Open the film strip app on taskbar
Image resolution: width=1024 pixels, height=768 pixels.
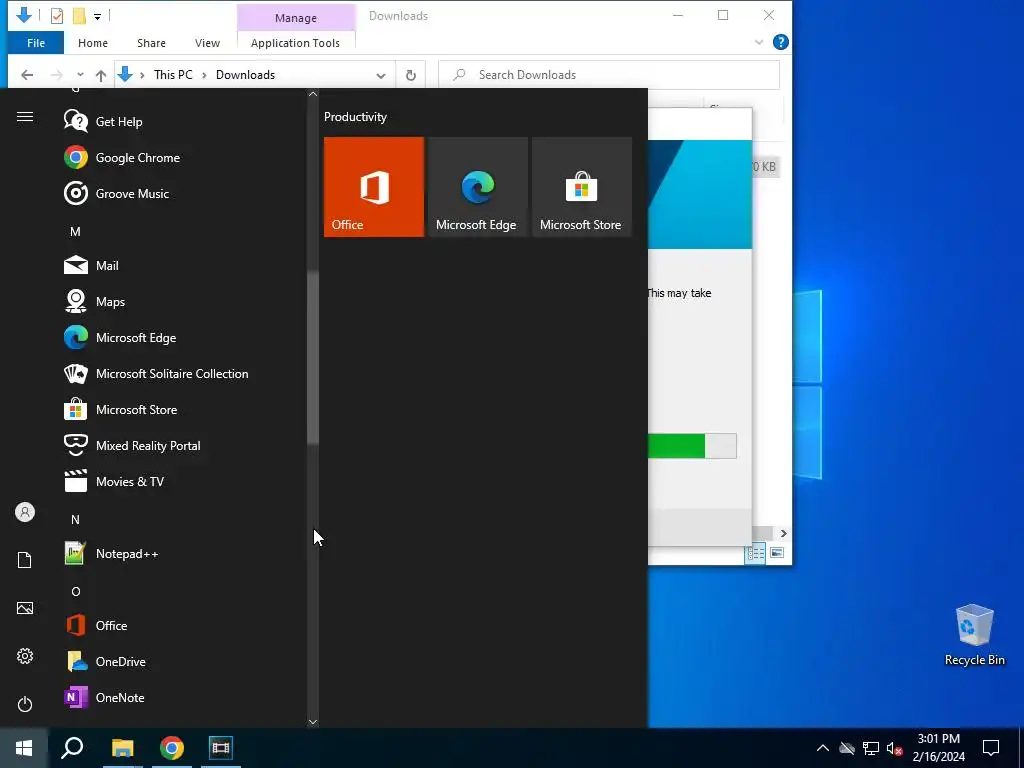221,748
